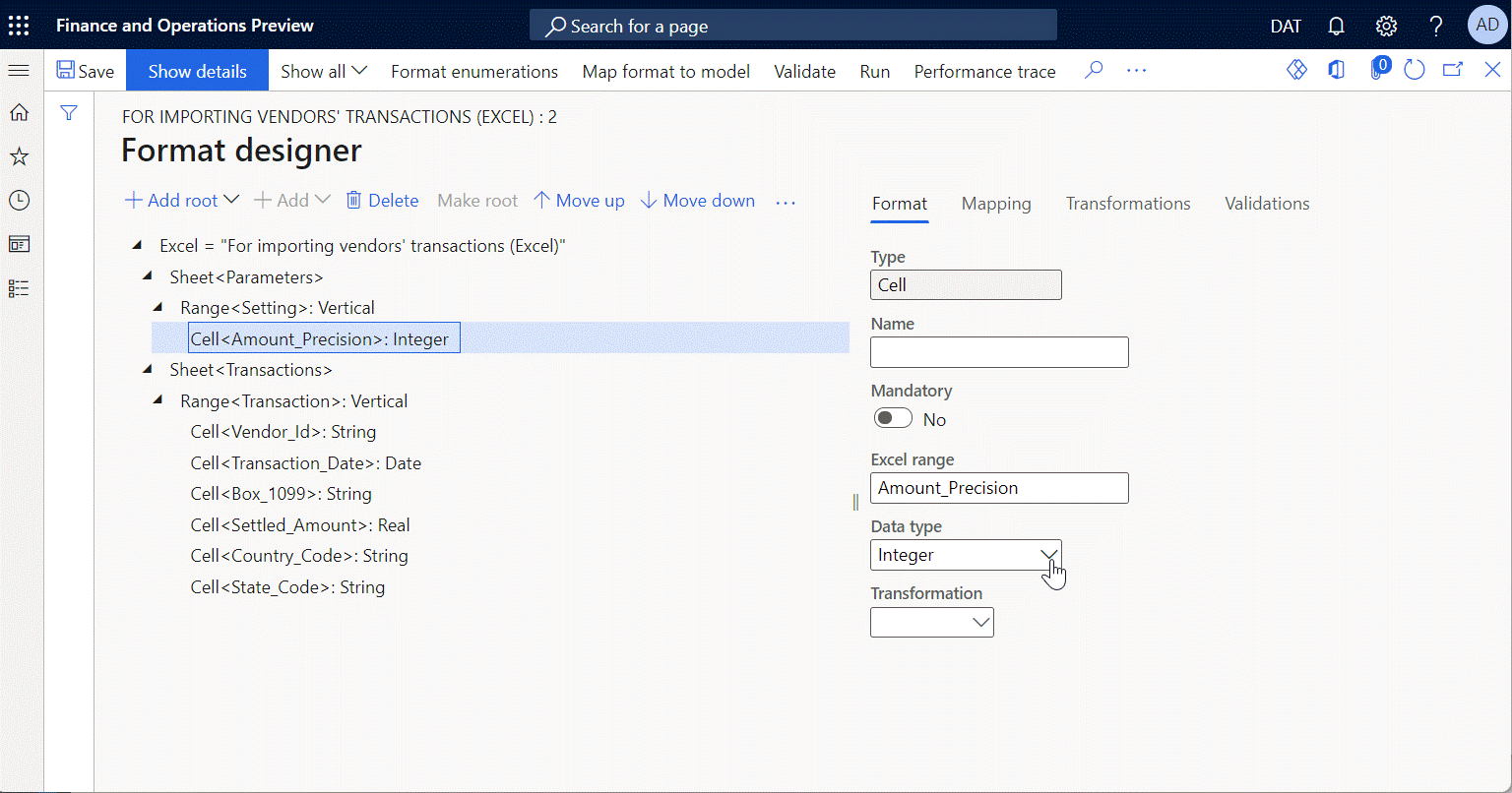Viewport: 1512px width, 793px height.
Task: Open the Add root dropdown
Action: (x=182, y=200)
